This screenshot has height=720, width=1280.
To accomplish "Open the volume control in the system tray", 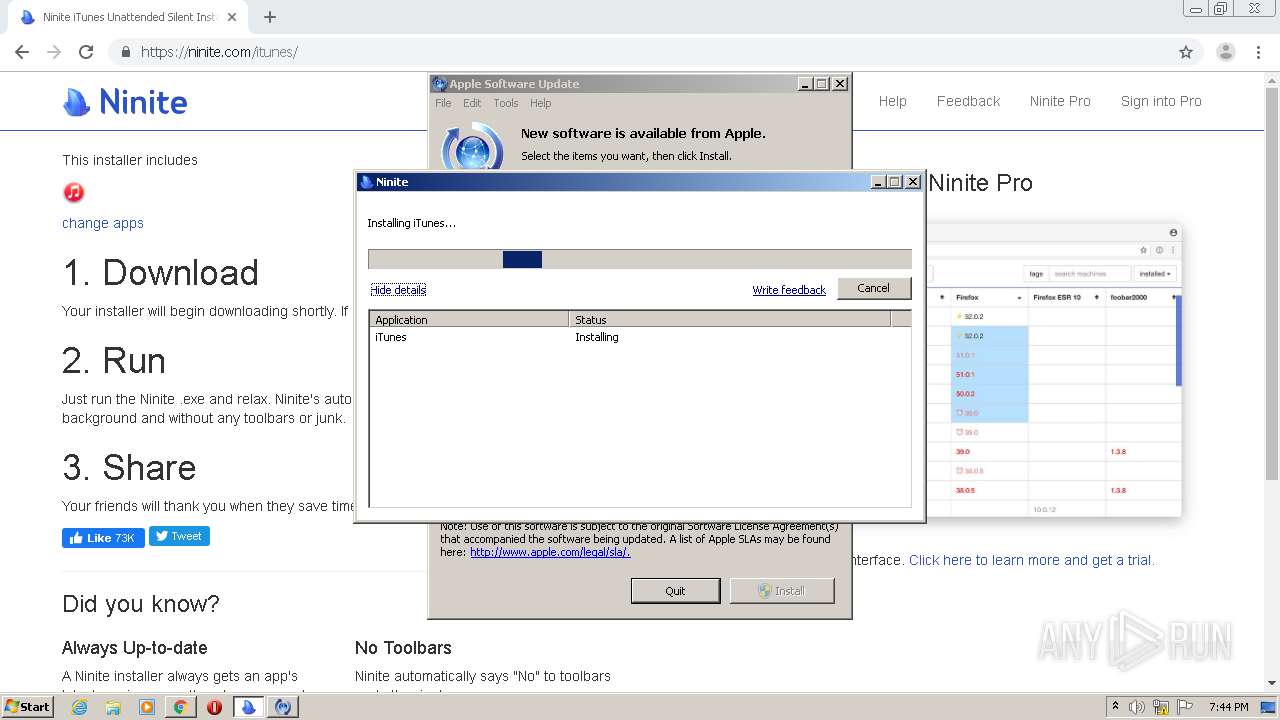I will [x=1137, y=707].
